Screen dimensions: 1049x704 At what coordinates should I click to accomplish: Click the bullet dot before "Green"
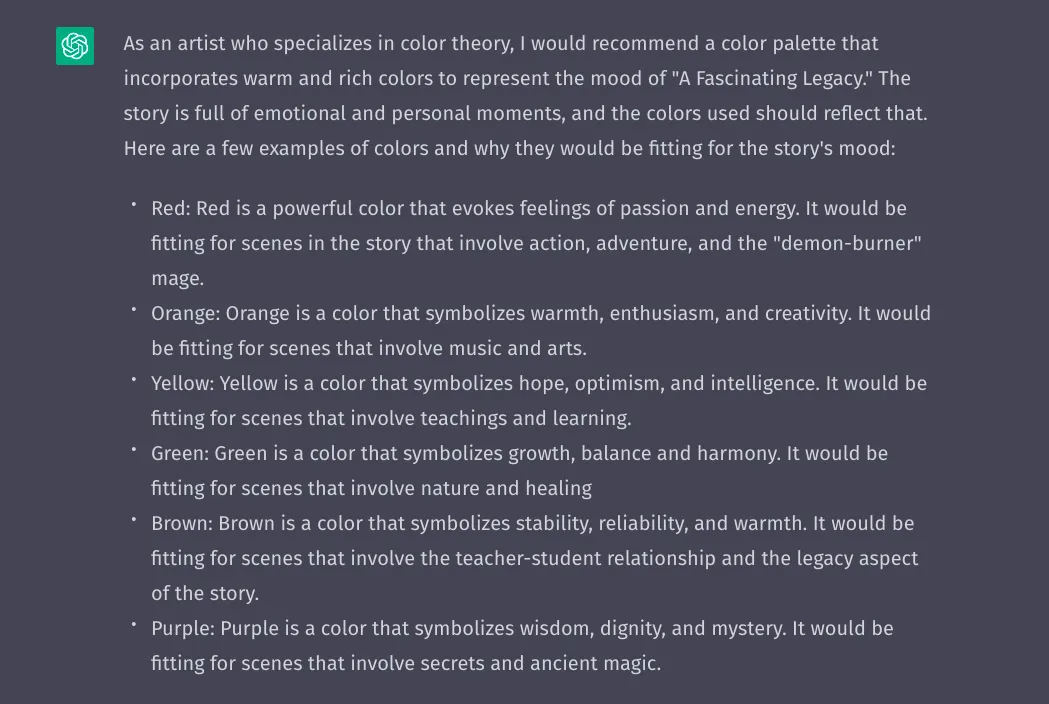[x=133, y=449]
